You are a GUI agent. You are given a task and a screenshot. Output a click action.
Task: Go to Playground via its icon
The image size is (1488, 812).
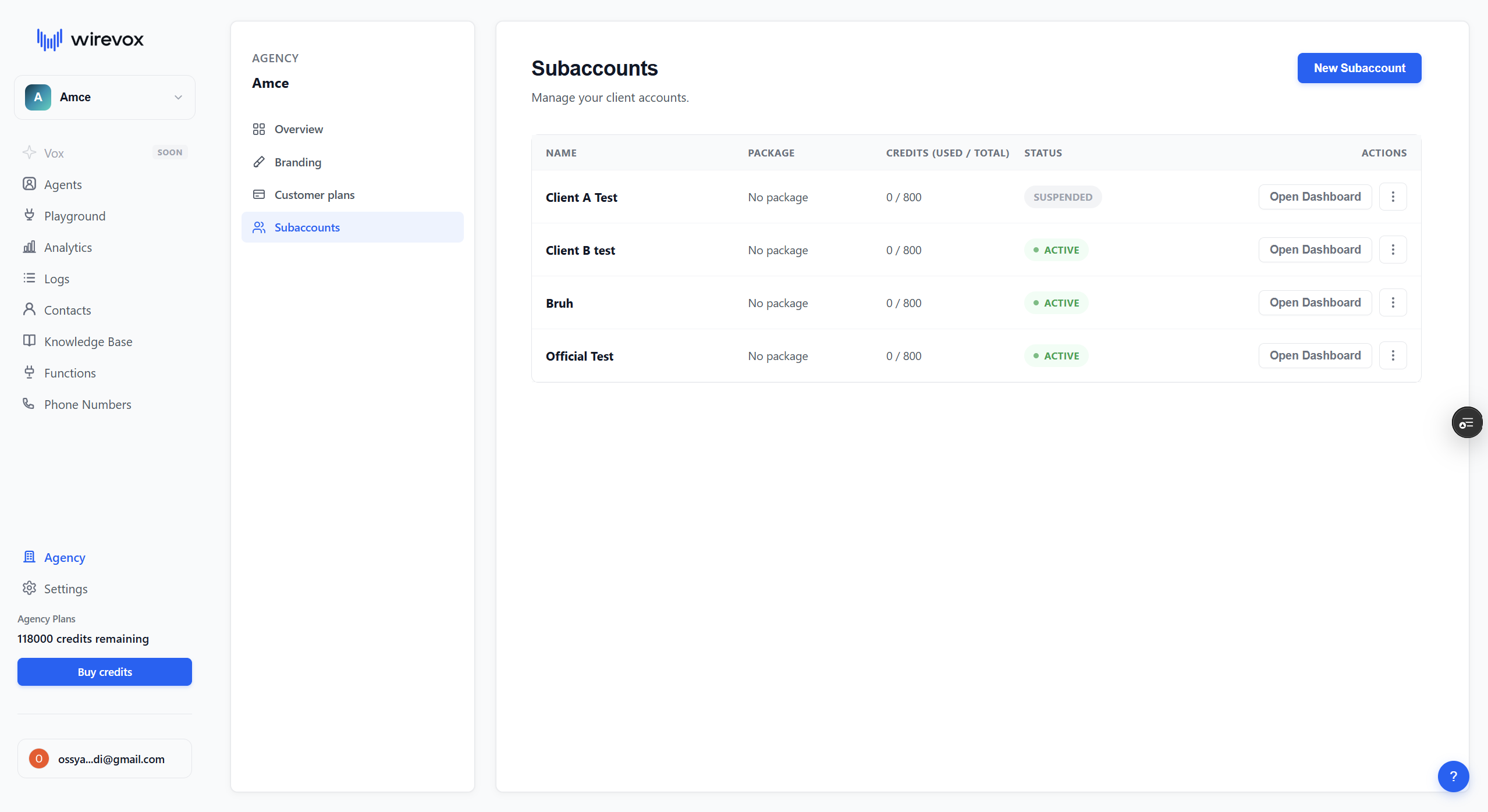click(x=29, y=215)
